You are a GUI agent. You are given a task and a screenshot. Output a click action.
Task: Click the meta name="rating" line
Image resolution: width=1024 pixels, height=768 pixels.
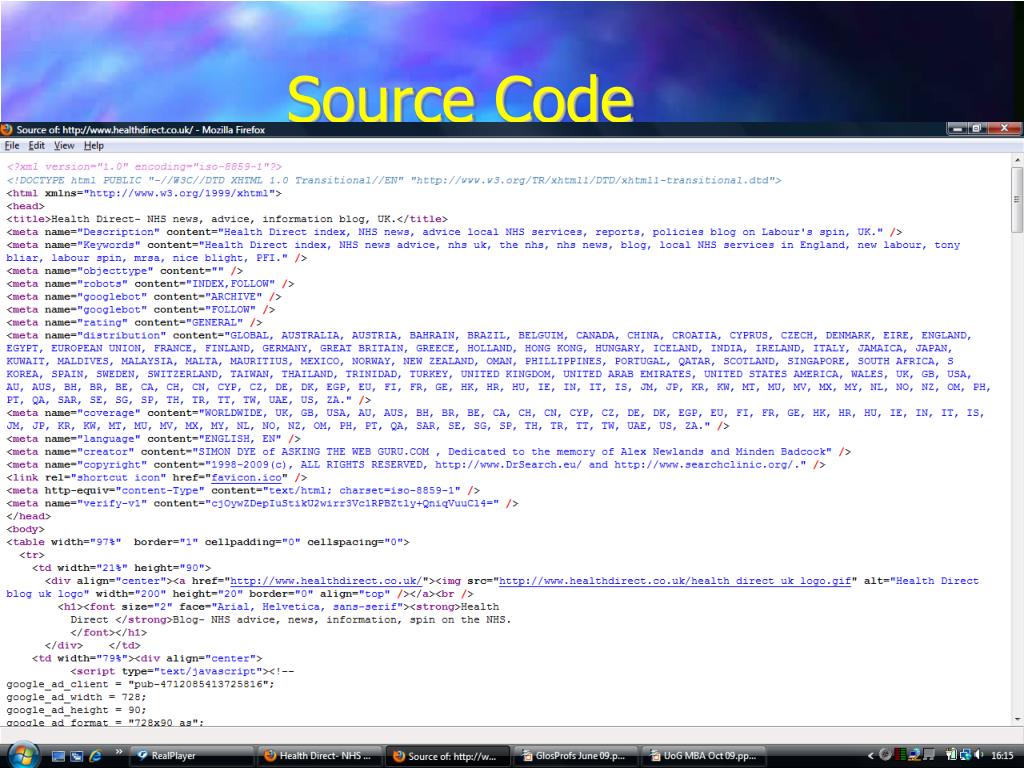[135, 323]
